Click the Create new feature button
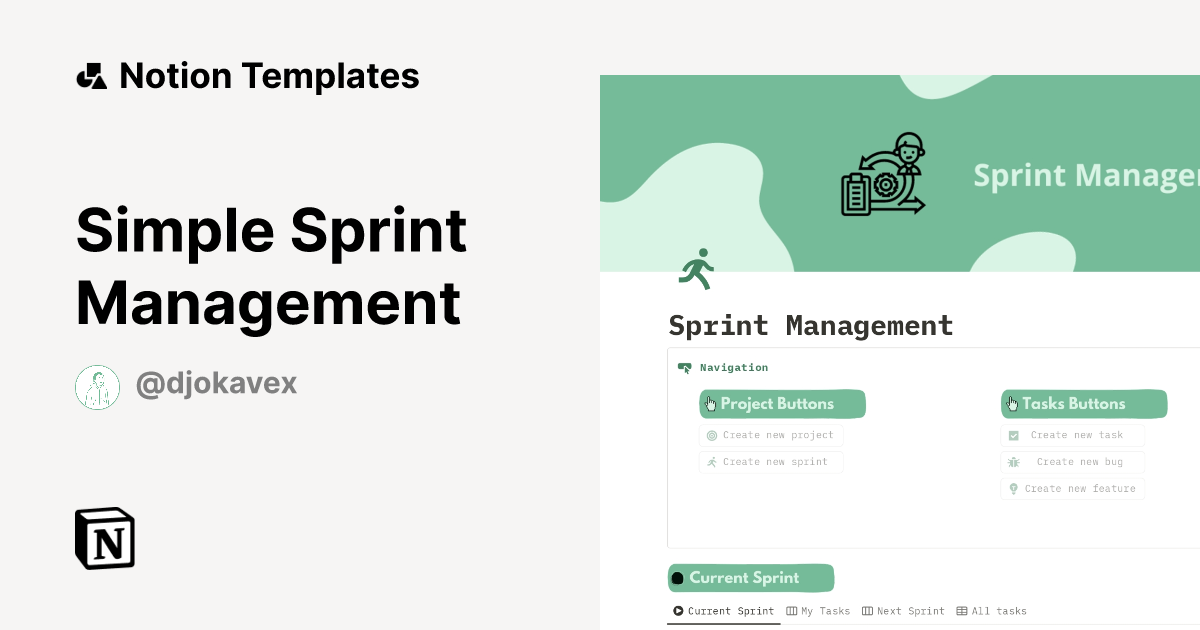This screenshot has height=630, width=1200. (x=1072, y=488)
